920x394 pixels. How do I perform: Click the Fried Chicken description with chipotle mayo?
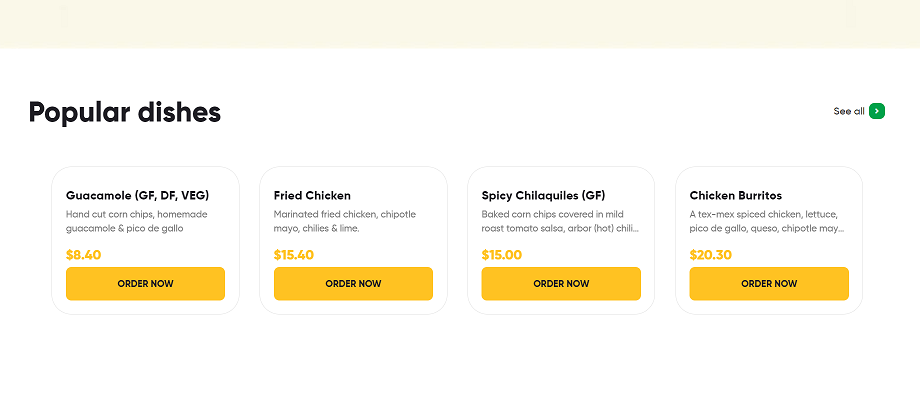[x=346, y=222]
